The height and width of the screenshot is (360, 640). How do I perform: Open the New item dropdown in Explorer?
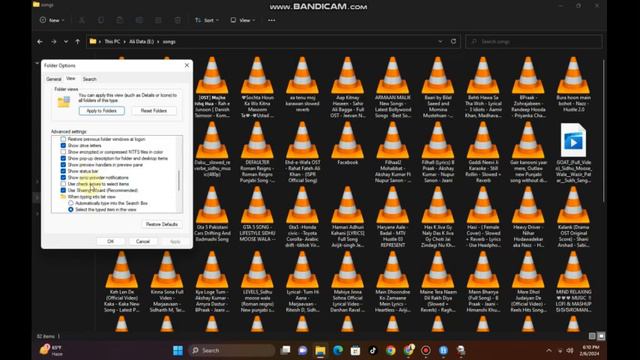[52, 20]
